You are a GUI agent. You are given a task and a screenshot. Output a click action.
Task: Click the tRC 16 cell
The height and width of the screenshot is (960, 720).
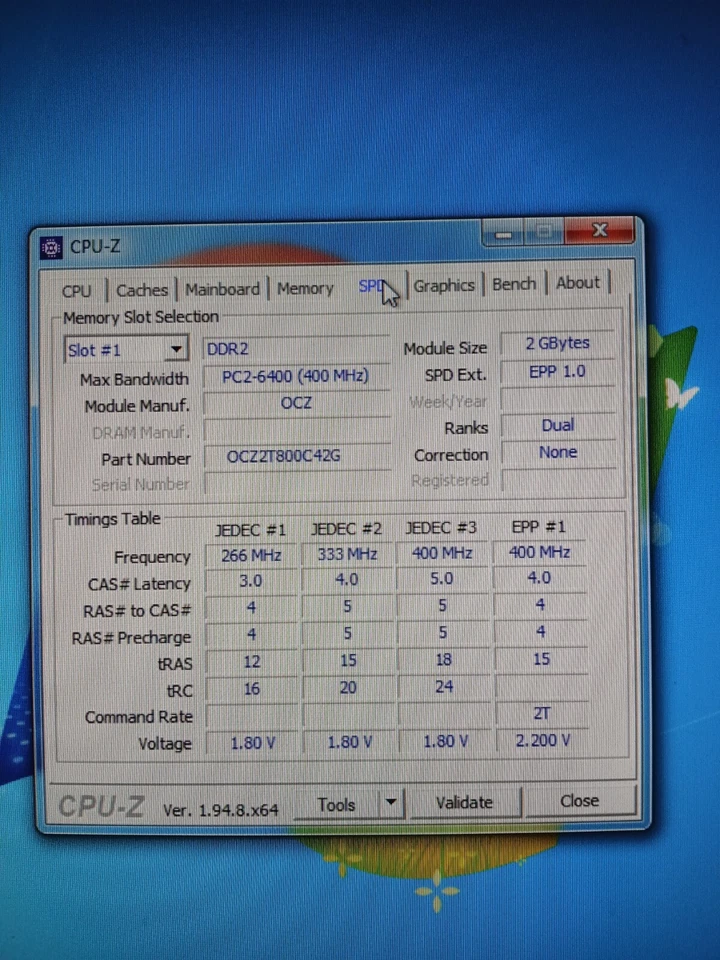pyautogui.click(x=252, y=689)
